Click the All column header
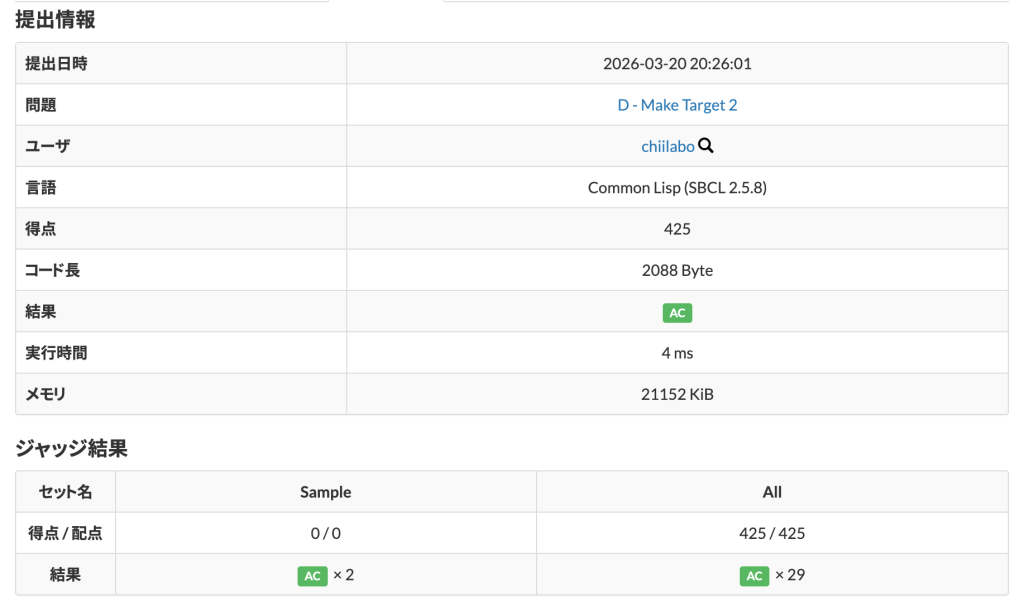The width and height of the screenshot is (1024, 611). point(772,492)
